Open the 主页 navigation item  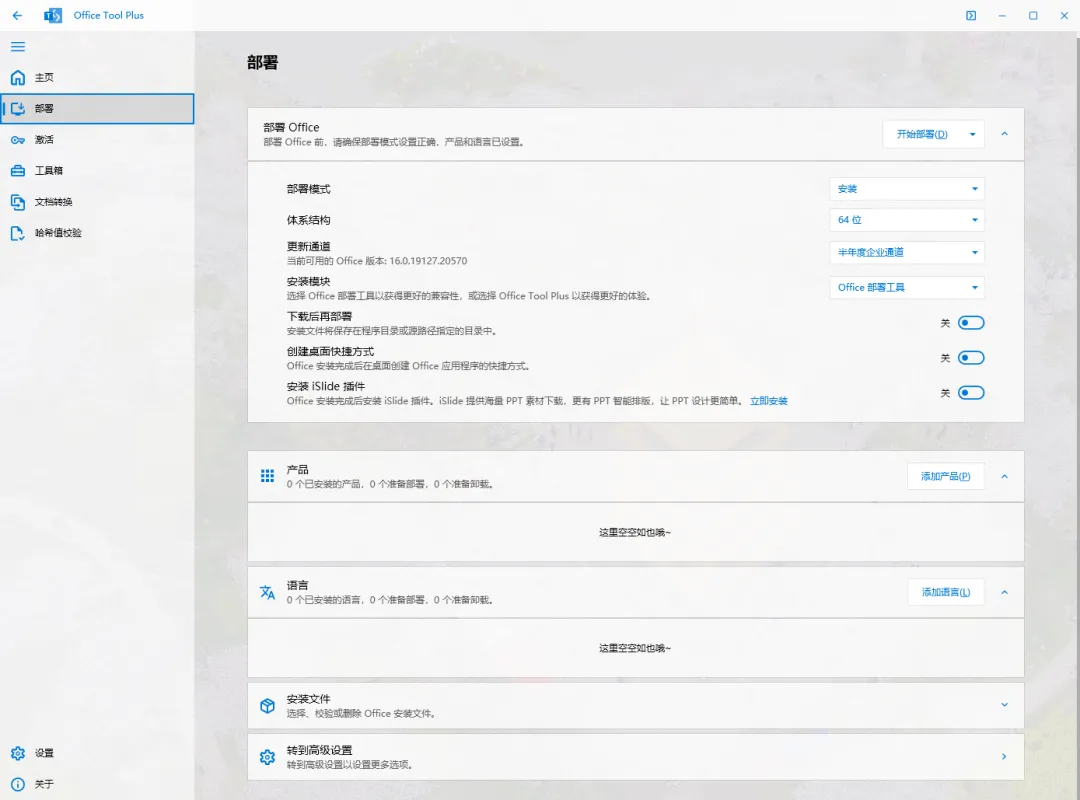pyautogui.click(x=97, y=77)
